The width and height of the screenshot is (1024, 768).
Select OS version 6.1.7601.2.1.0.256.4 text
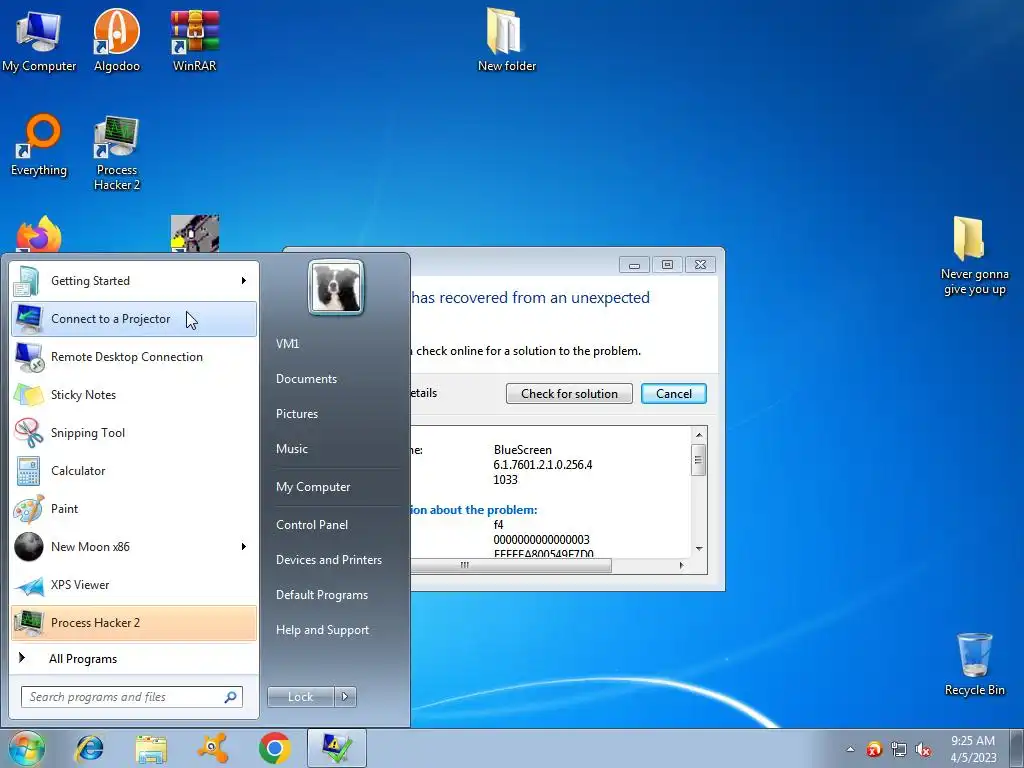coord(543,465)
